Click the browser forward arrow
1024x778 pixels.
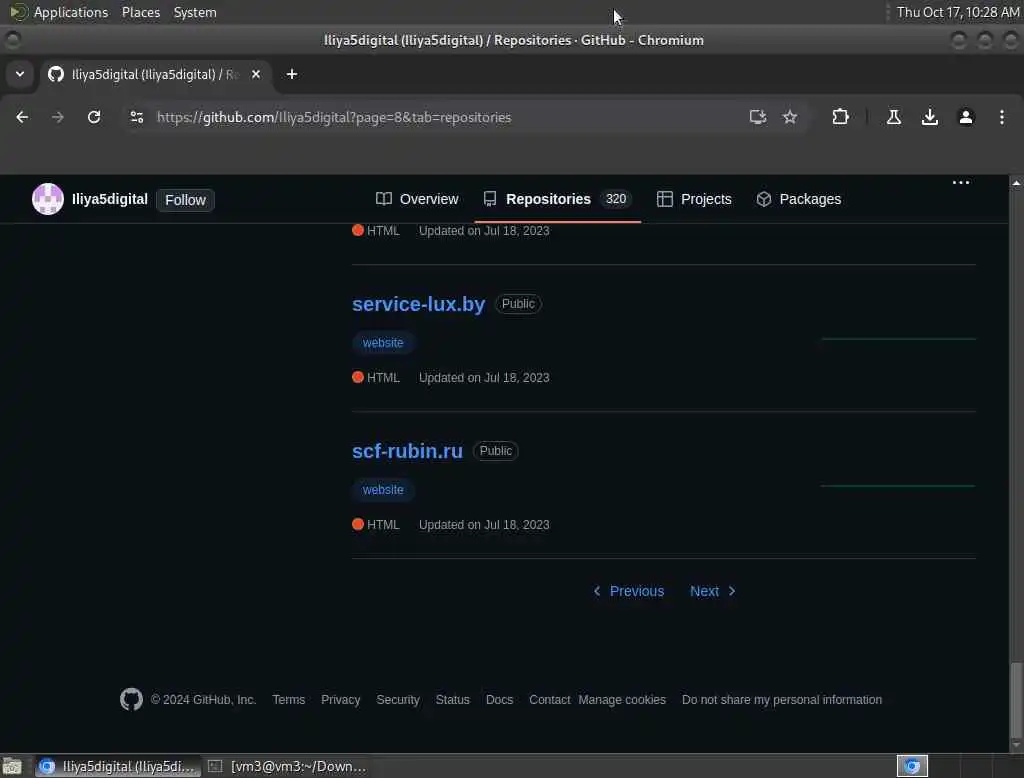(57, 117)
